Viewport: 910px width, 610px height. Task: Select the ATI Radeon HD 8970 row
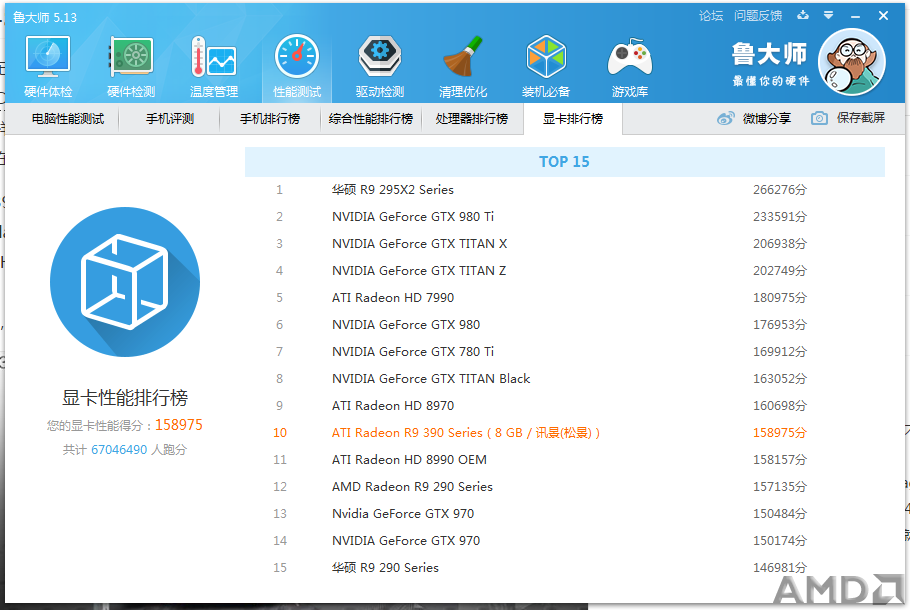565,406
